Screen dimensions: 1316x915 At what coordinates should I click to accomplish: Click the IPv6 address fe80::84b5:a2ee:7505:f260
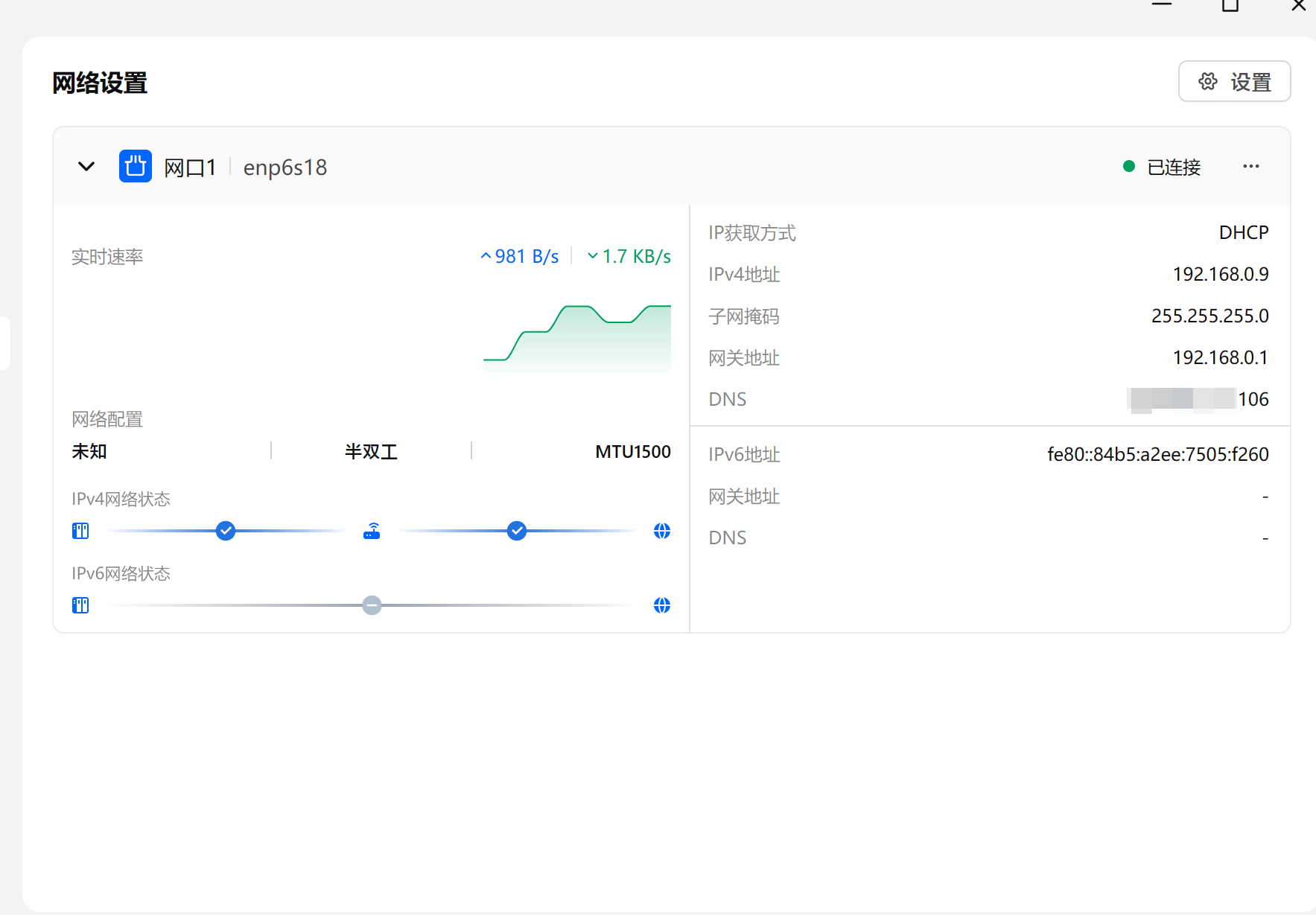coord(1157,455)
